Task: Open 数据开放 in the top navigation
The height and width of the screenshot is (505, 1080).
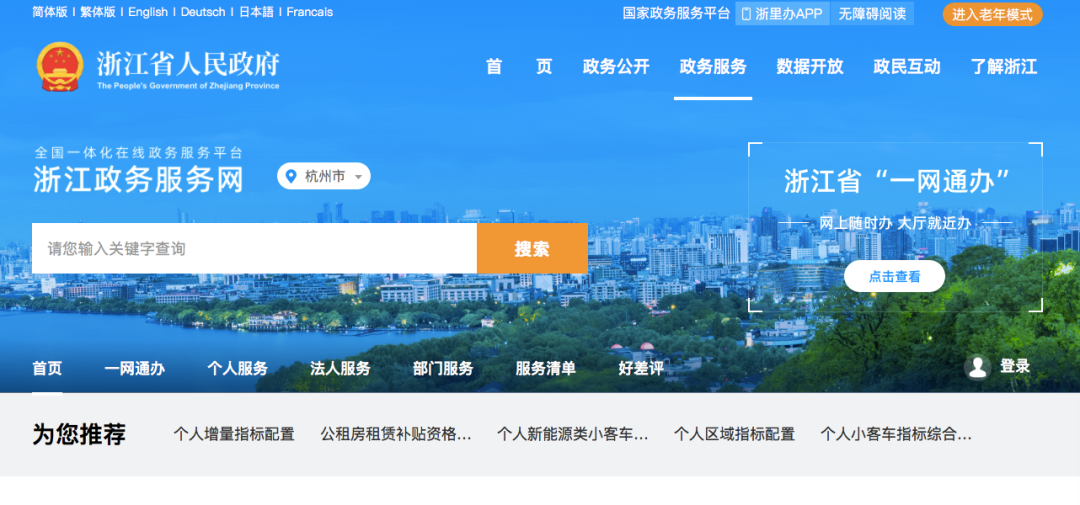Action: click(x=810, y=67)
